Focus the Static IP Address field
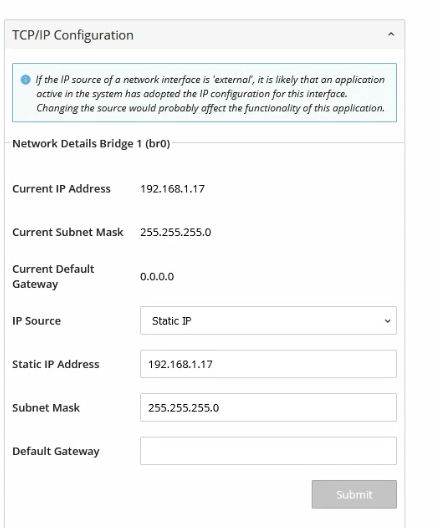The image size is (435, 528). point(268,364)
